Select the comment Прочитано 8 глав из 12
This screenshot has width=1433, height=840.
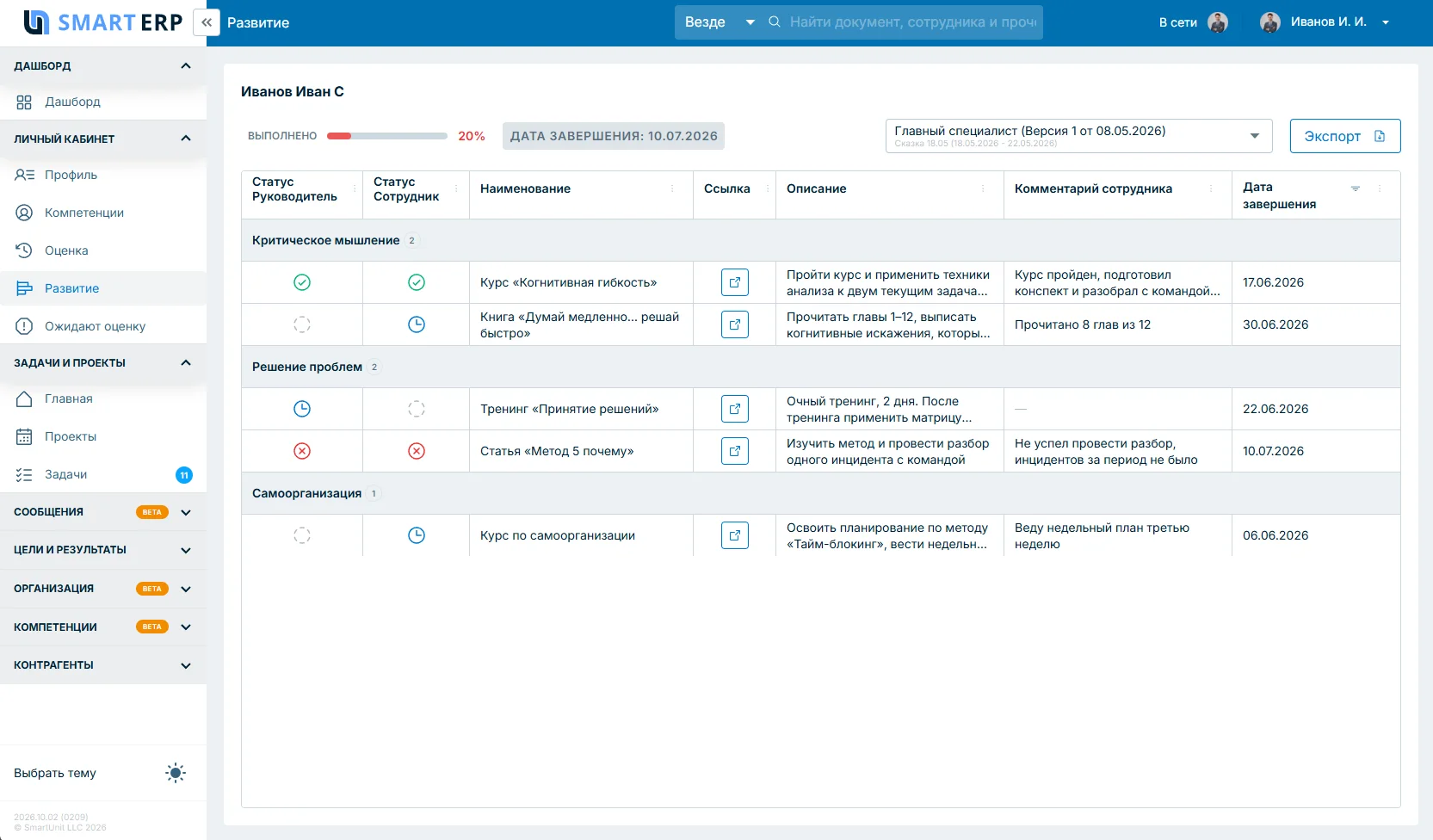1083,324
